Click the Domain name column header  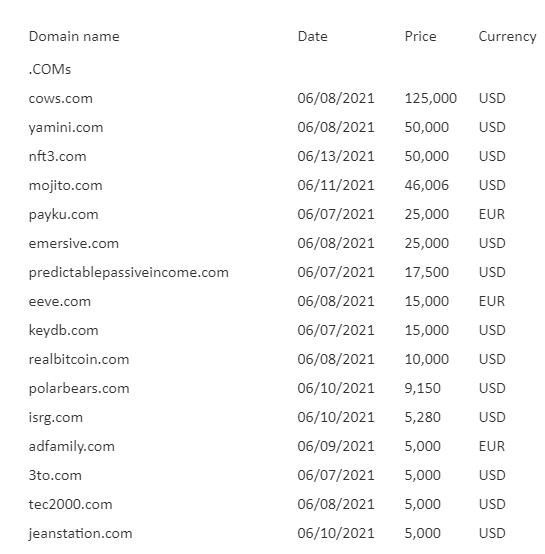(x=74, y=36)
